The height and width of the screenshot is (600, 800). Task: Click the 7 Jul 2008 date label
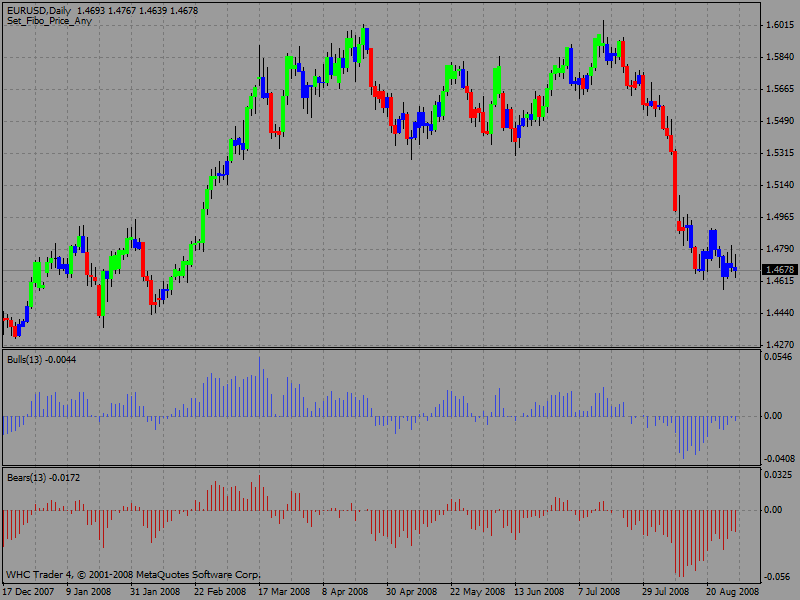coord(599,592)
